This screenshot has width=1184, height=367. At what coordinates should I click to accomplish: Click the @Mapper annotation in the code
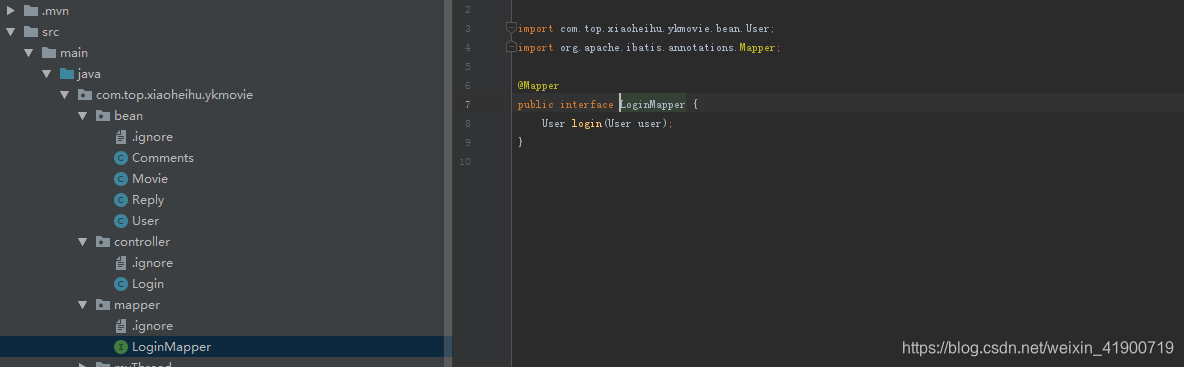click(538, 85)
